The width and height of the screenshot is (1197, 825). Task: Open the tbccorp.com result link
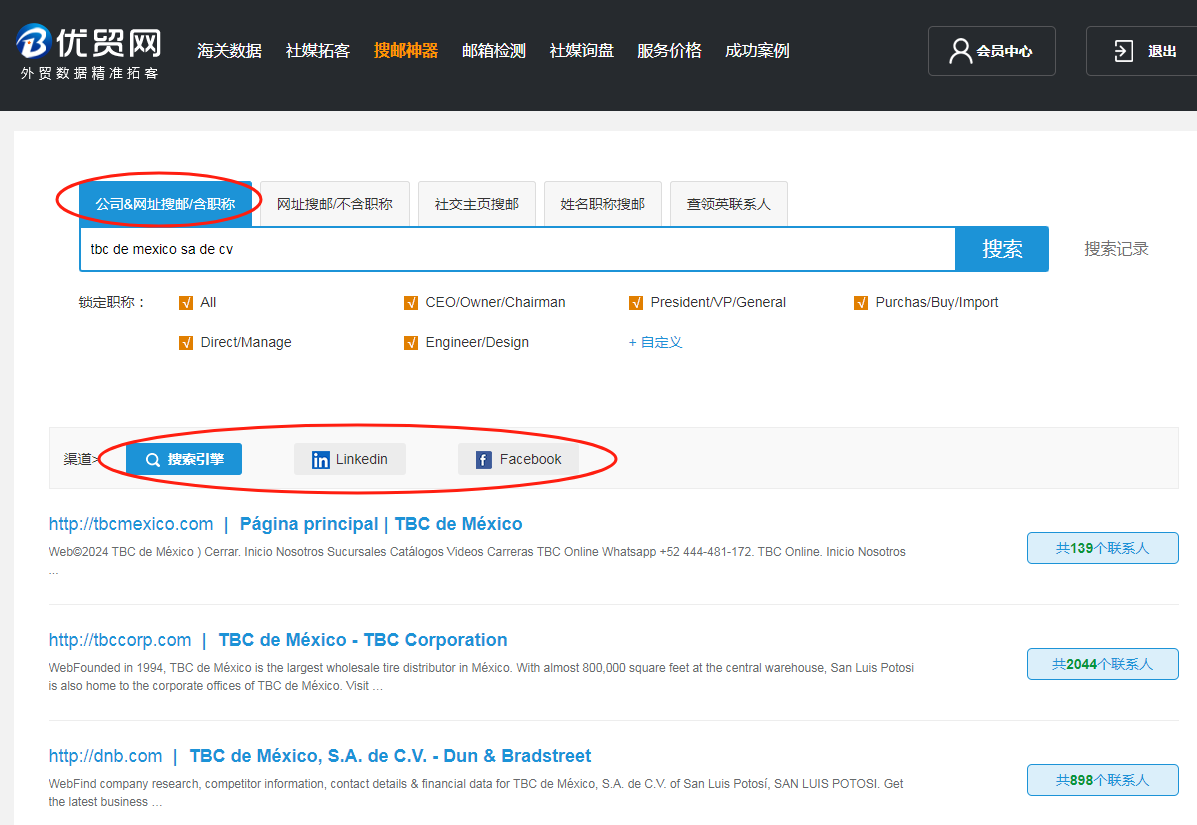click(120, 640)
